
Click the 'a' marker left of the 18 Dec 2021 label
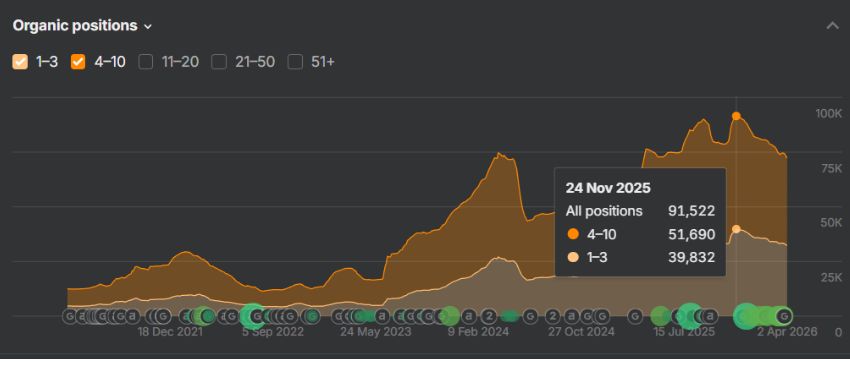[132, 315]
